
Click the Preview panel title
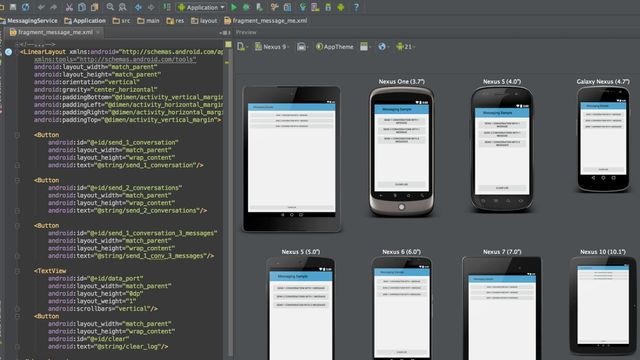(x=246, y=32)
